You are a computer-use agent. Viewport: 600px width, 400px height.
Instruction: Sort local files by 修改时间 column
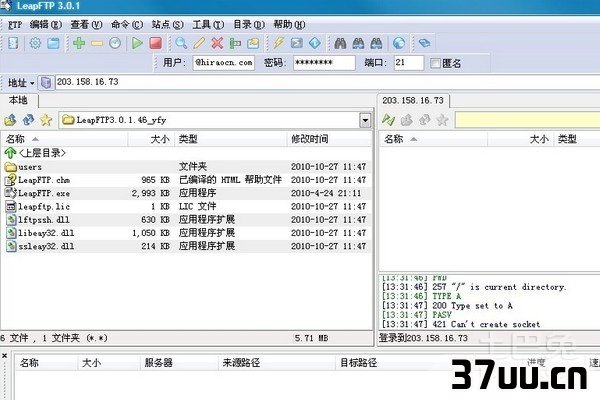(329, 139)
